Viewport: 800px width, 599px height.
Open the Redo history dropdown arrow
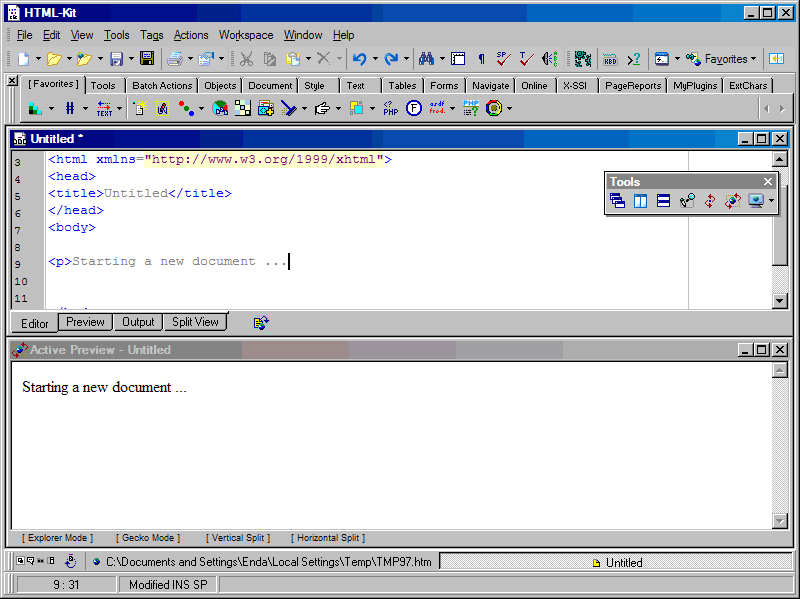point(406,59)
